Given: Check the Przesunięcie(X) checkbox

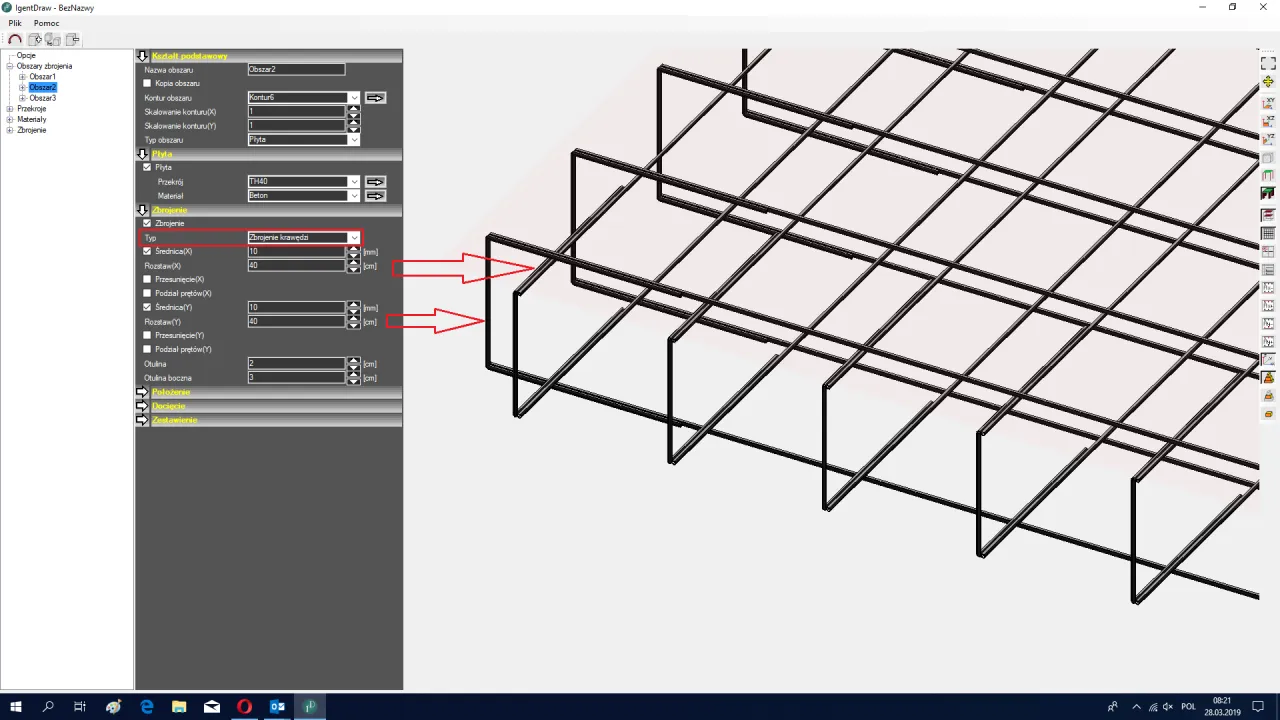Looking at the screenshot, I should pyautogui.click(x=148, y=279).
